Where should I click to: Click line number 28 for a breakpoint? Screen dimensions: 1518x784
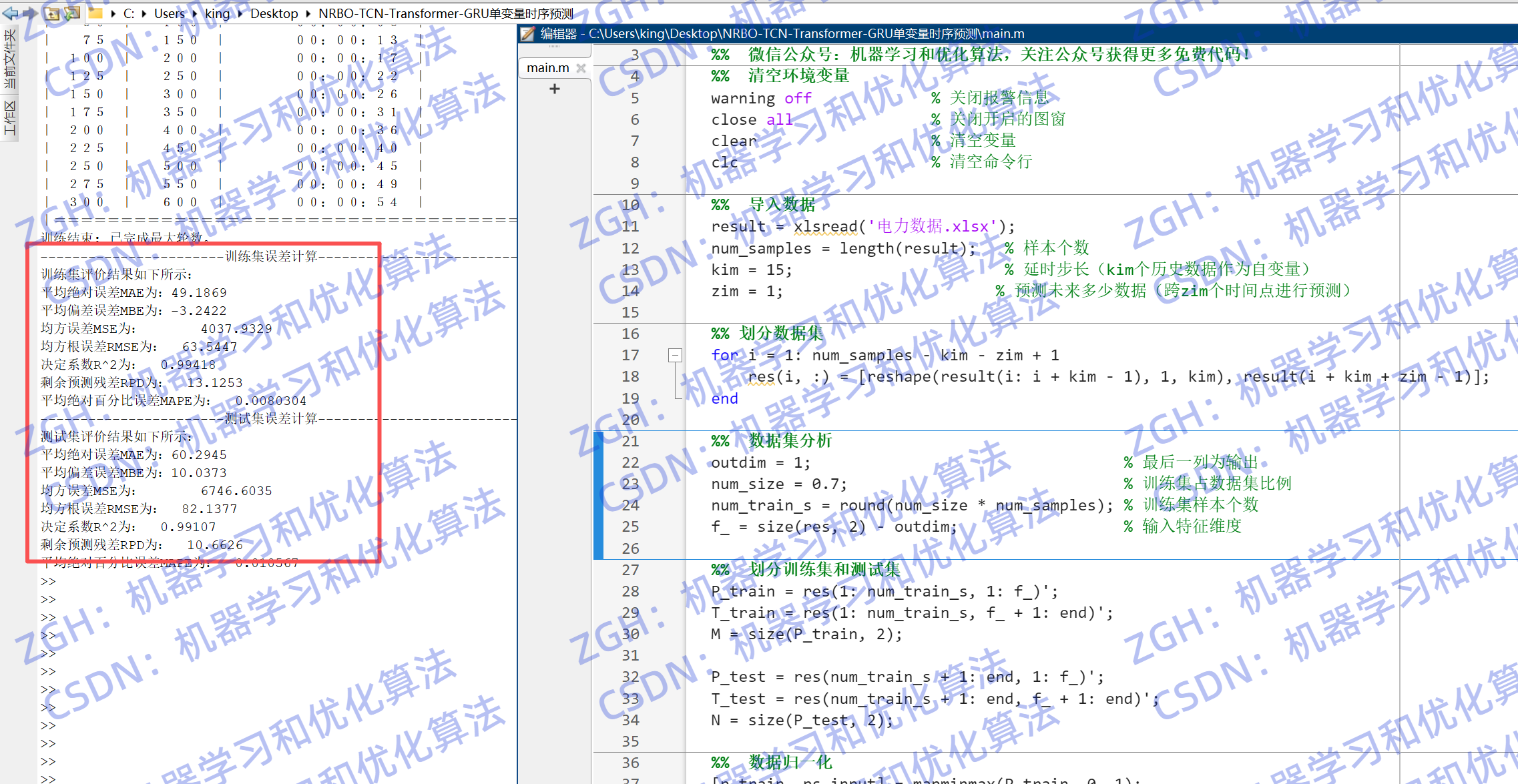[x=630, y=592]
